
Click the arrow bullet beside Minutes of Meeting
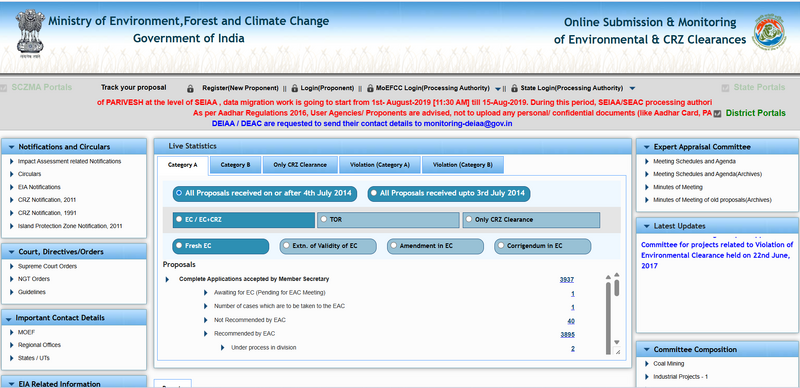pos(647,187)
